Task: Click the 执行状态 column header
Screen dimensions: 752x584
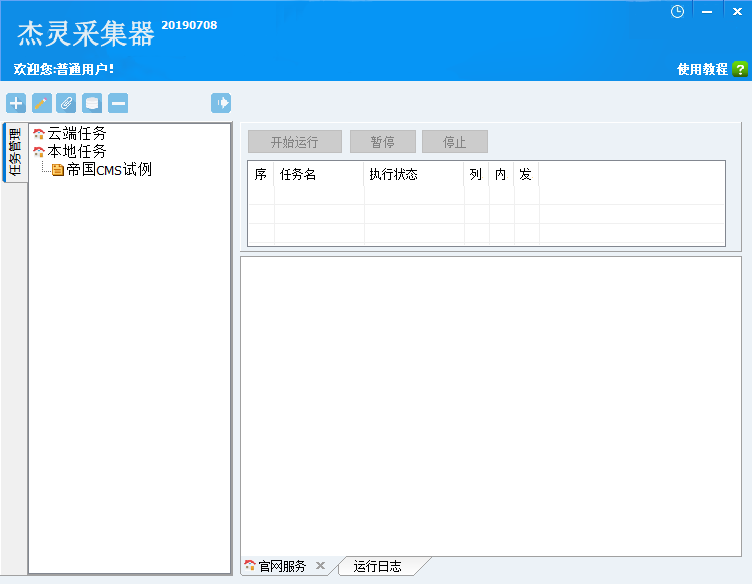Action: [414, 174]
